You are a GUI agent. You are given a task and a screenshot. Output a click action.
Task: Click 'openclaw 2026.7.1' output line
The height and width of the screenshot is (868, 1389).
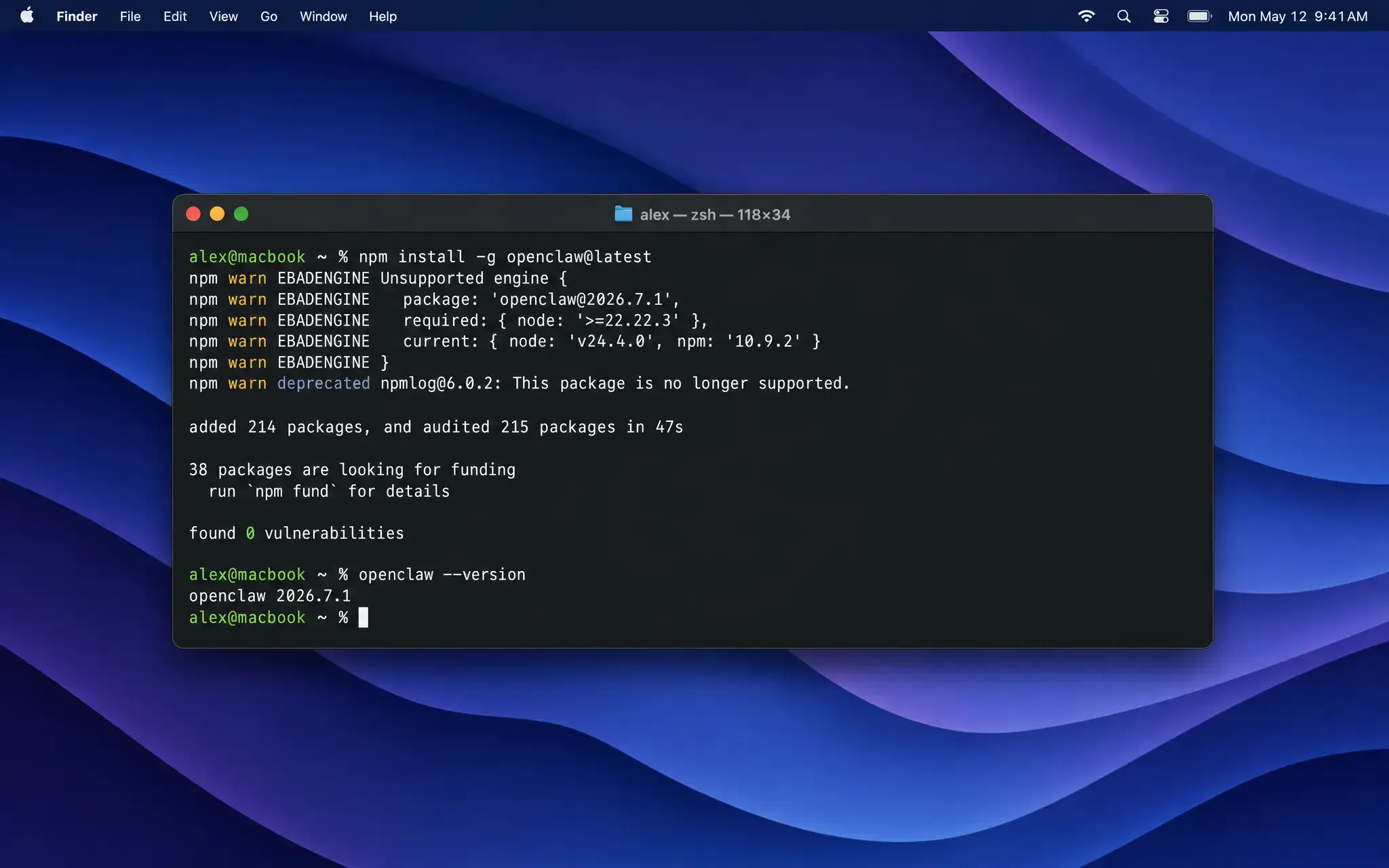pyautogui.click(x=270, y=596)
